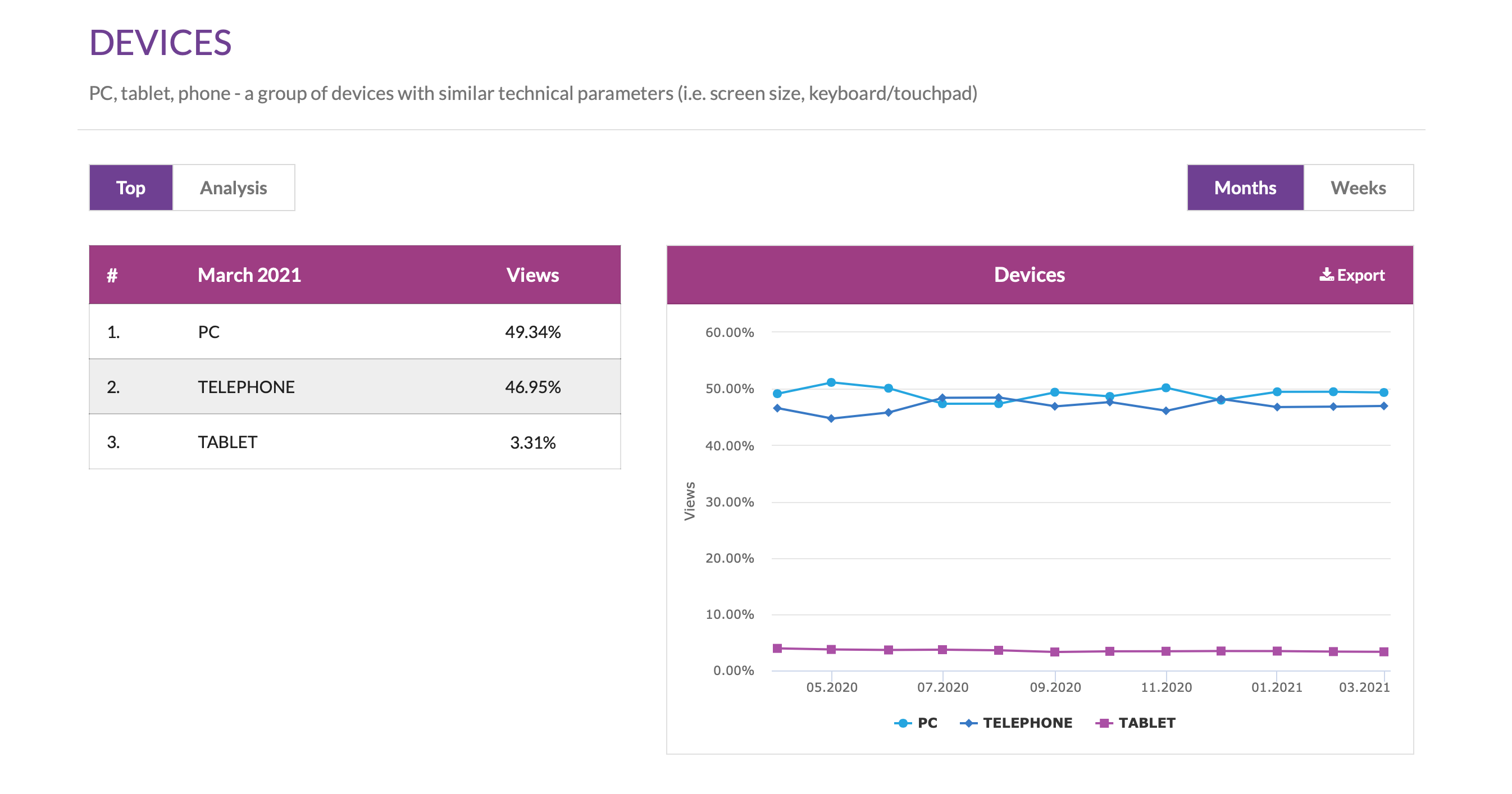Click the TELEPHONE diamond marker in the legend
The width and height of the screenshot is (1512, 794).
[969, 723]
